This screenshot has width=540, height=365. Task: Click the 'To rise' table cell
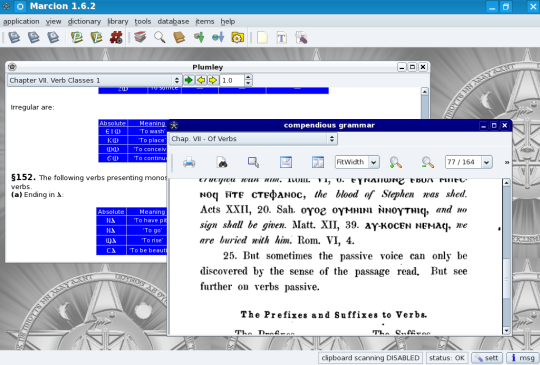152,240
